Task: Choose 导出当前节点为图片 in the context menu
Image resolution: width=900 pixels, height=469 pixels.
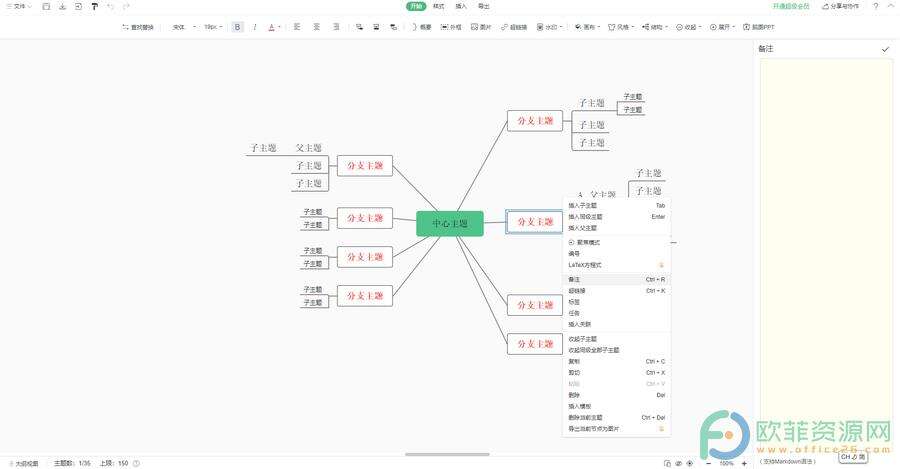Action: coord(616,429)
